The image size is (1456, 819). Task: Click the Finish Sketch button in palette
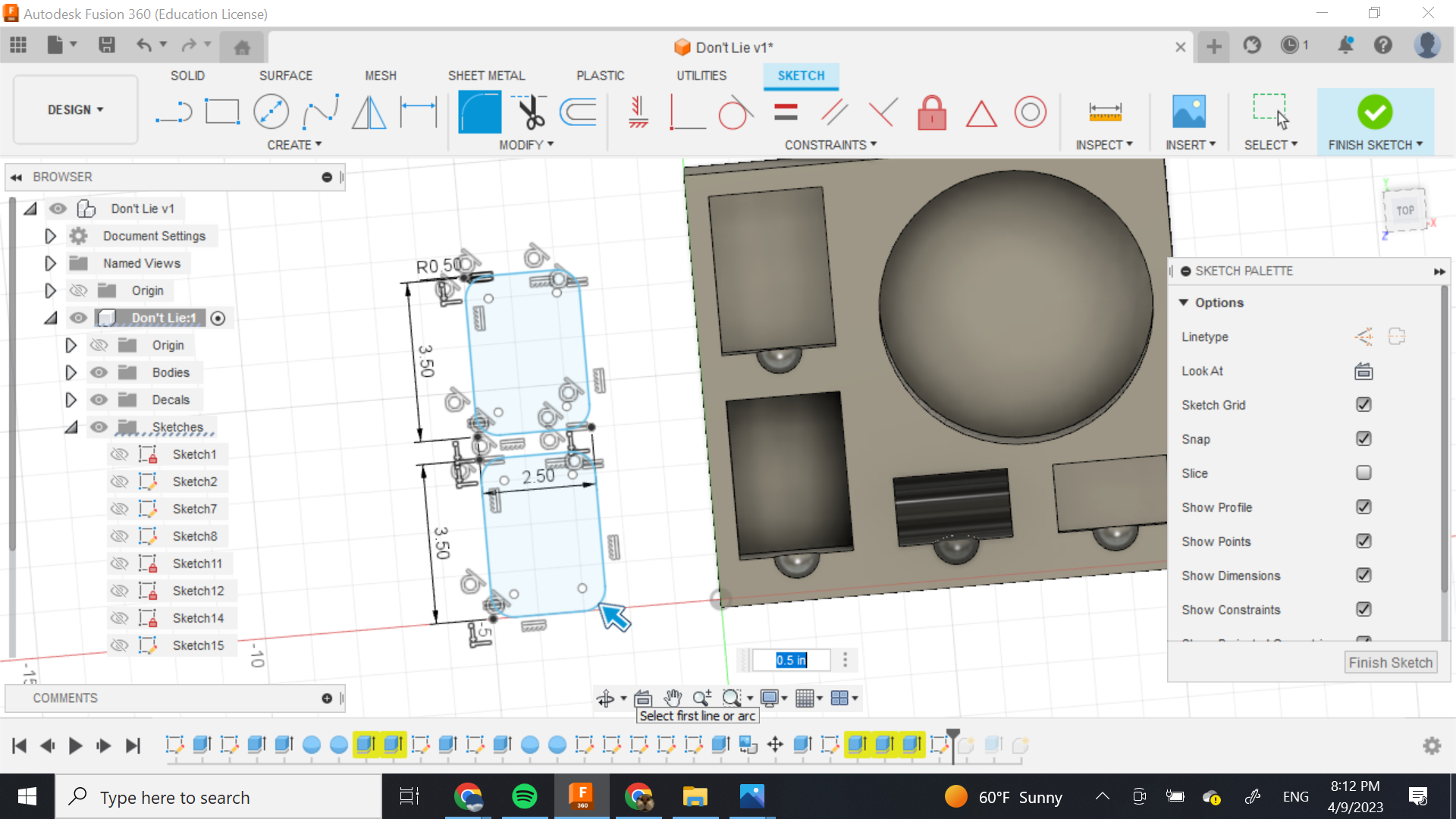(1391, 663)
